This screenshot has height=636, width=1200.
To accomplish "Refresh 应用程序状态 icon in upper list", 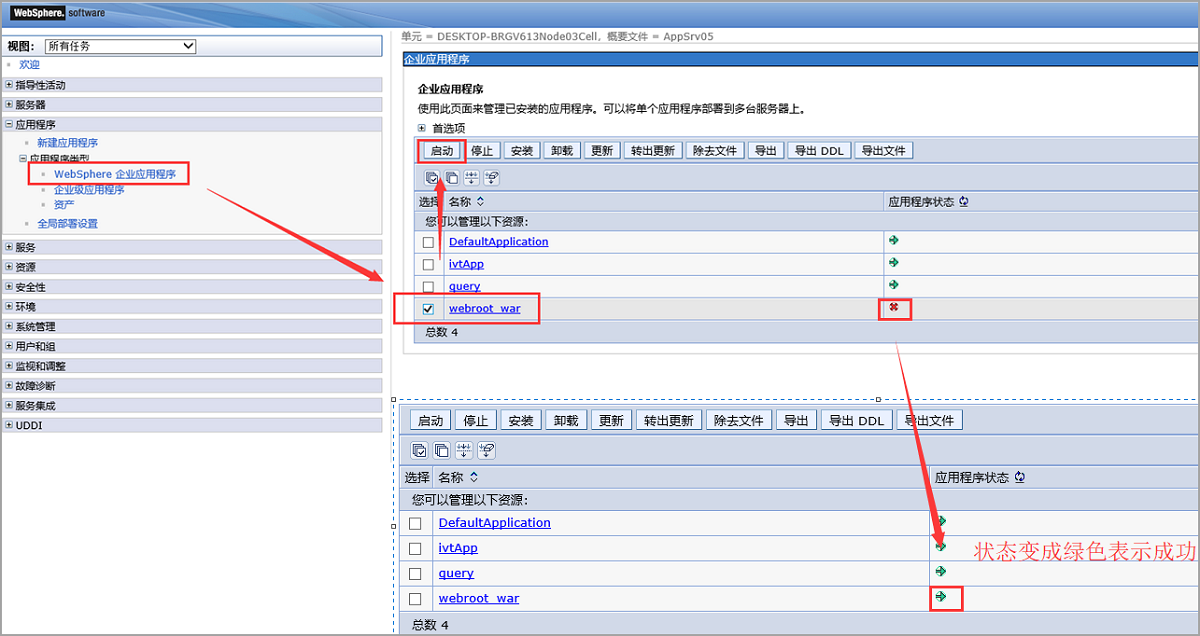I will pyautogui.click(x=964, y=201).
